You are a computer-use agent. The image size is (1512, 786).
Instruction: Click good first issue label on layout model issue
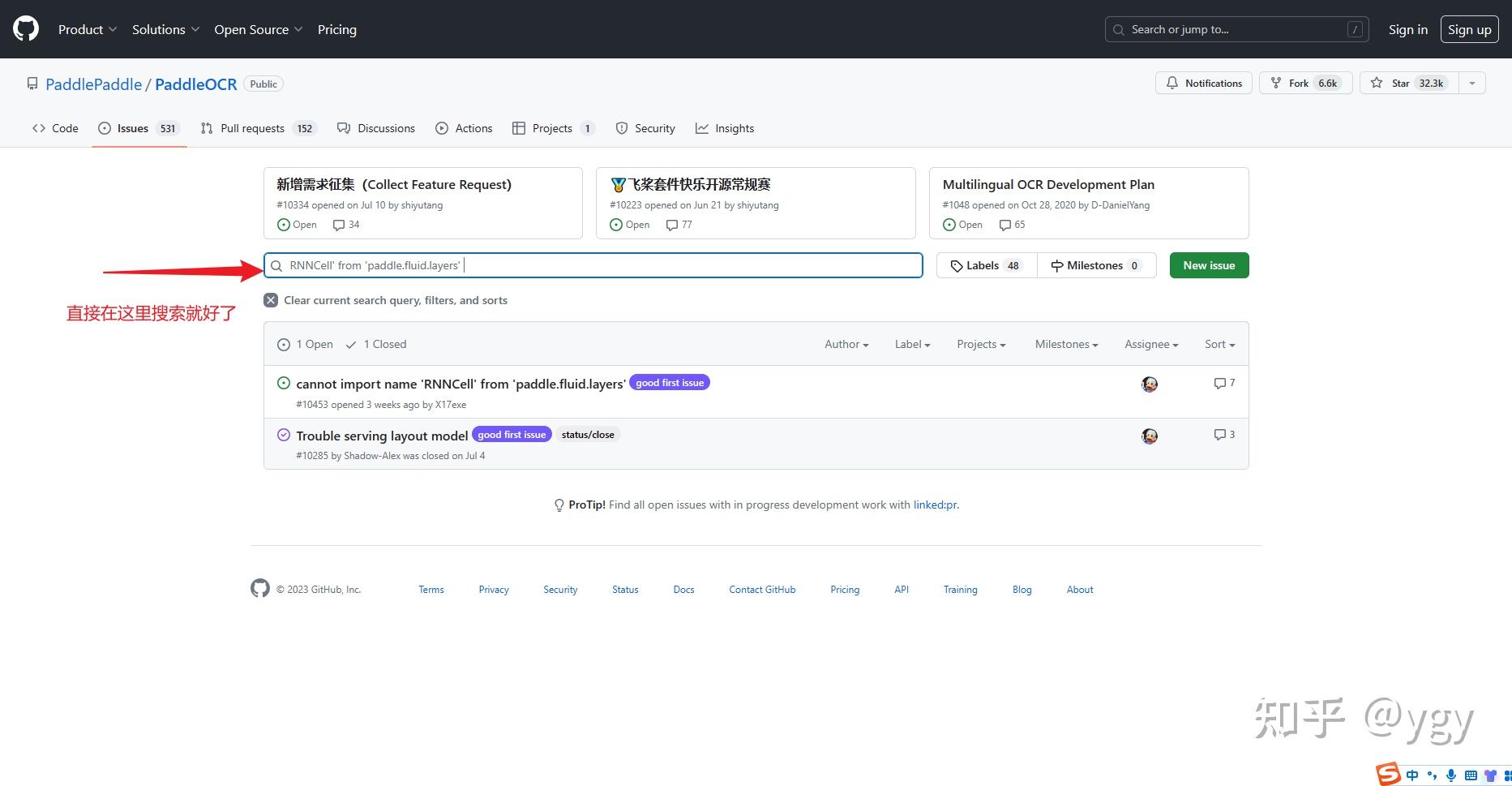pyautogui.click(x=512, y=435)
